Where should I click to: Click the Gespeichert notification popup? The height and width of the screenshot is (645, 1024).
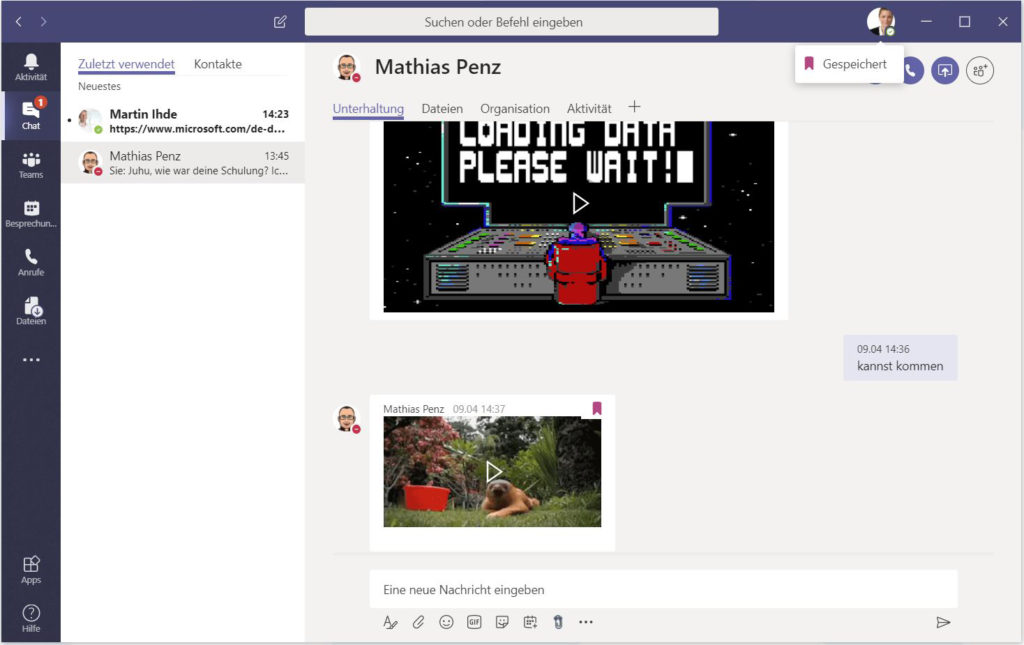click(x=849, y=64)
